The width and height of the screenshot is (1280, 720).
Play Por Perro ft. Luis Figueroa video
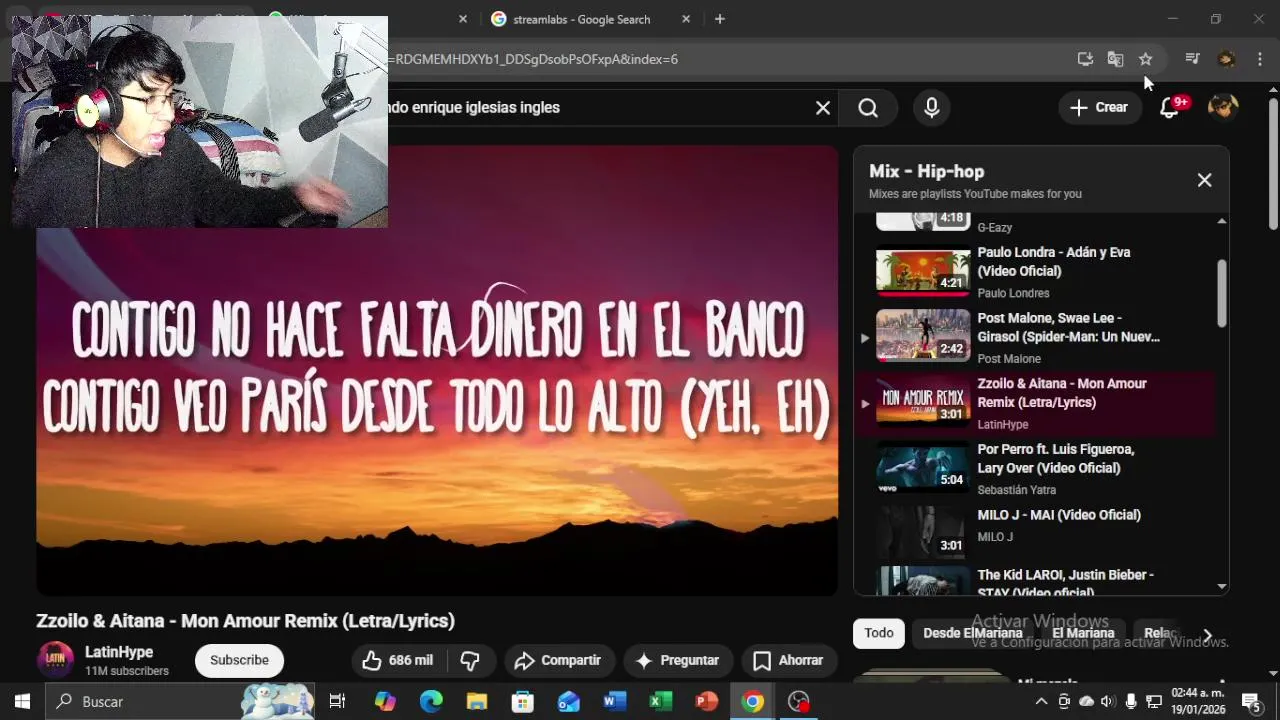coord(1055,459)
